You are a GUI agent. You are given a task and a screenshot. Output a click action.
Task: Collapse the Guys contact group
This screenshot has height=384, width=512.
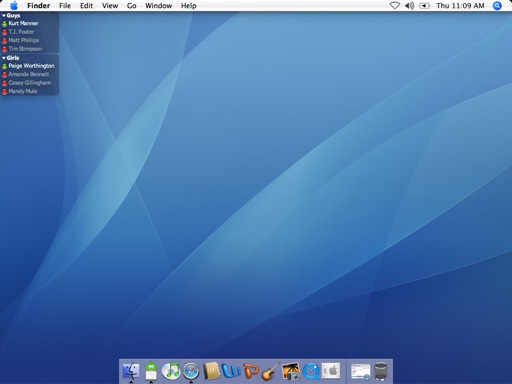[4, 15]
